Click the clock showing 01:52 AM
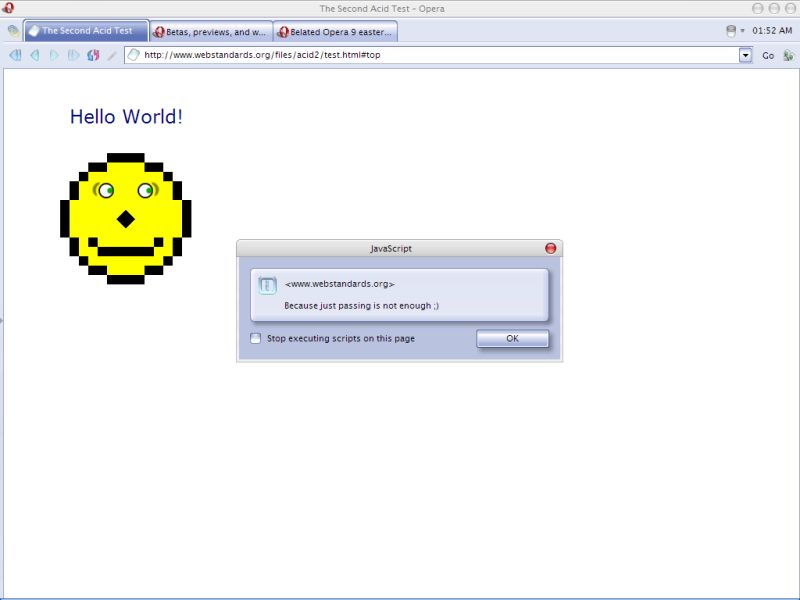The width and height of the screenshot is (800, 600). pyautogui.click(x=772, y=31)
